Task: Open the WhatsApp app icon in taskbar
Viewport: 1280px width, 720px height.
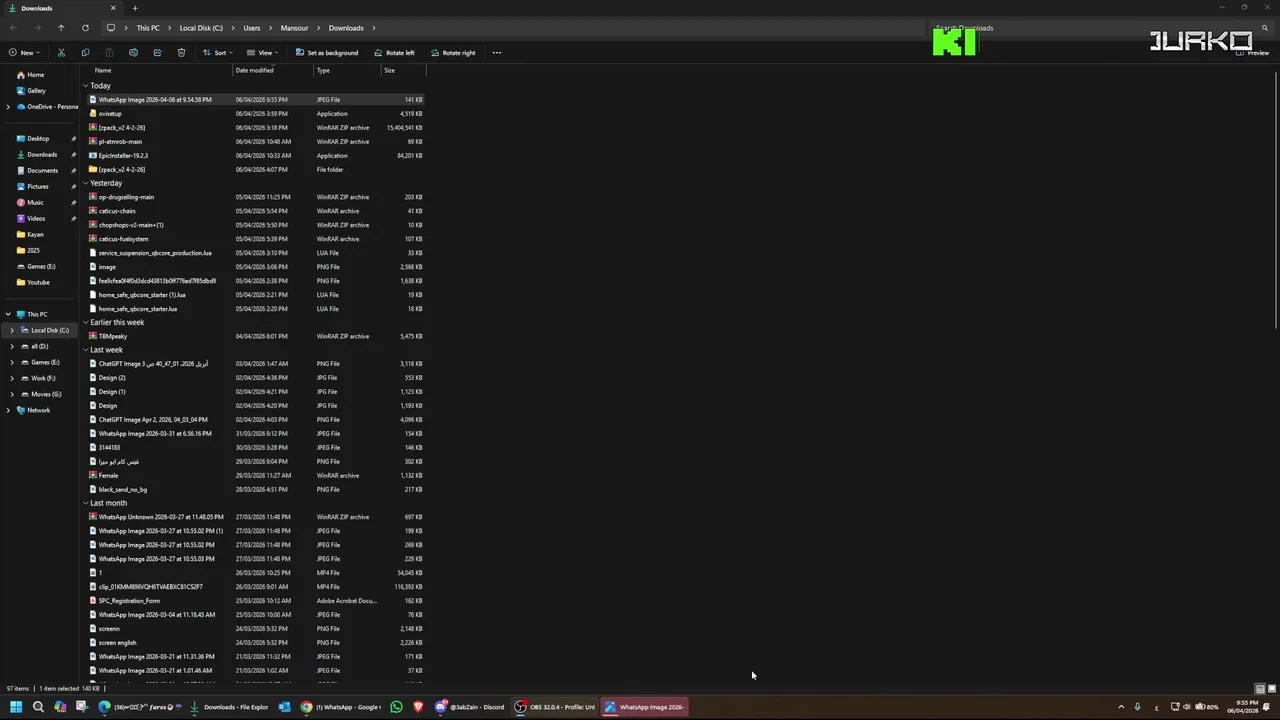Action: [x=396, y=707]
